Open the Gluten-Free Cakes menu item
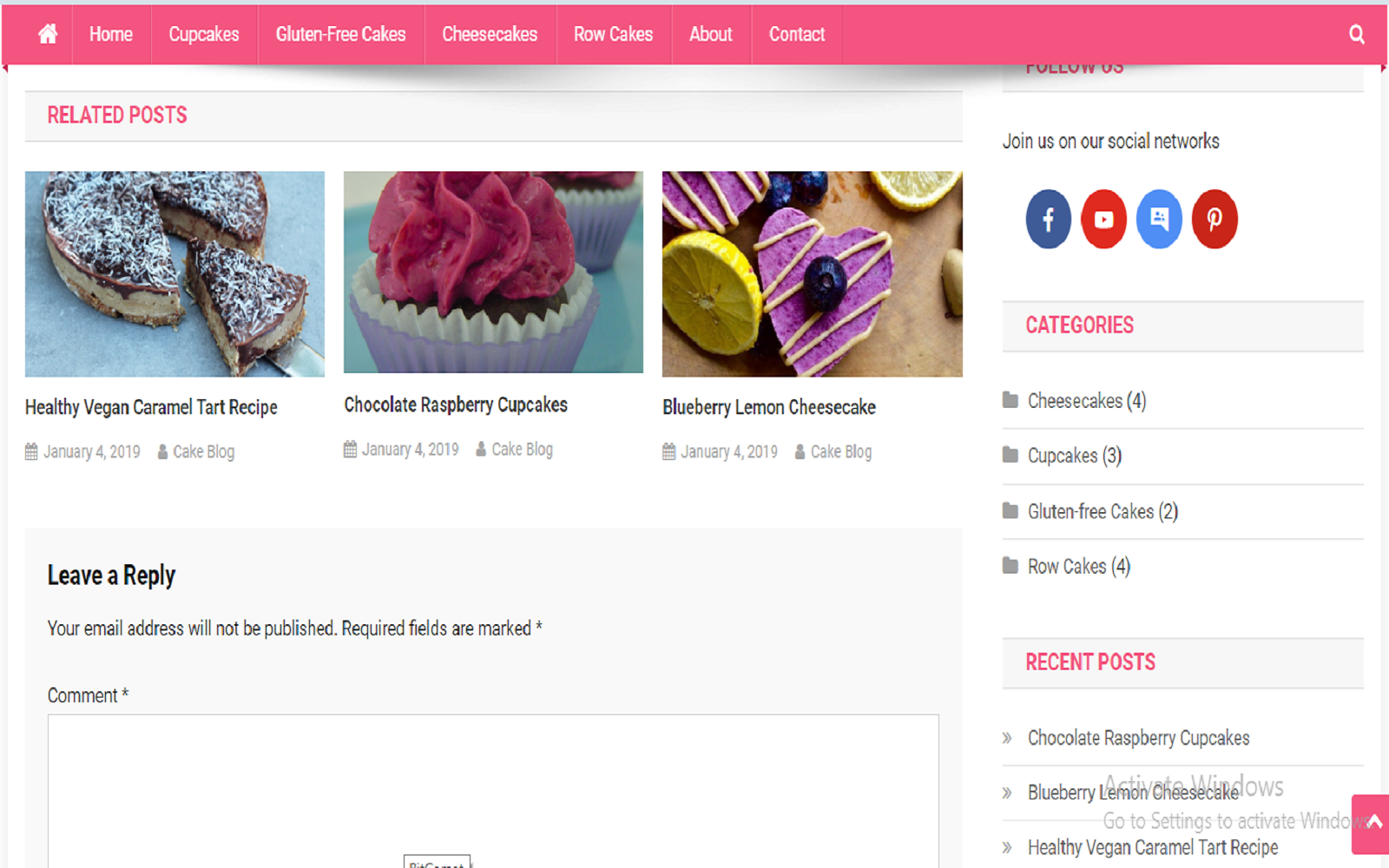This screenshot has width=1389, height=868. 340,34
